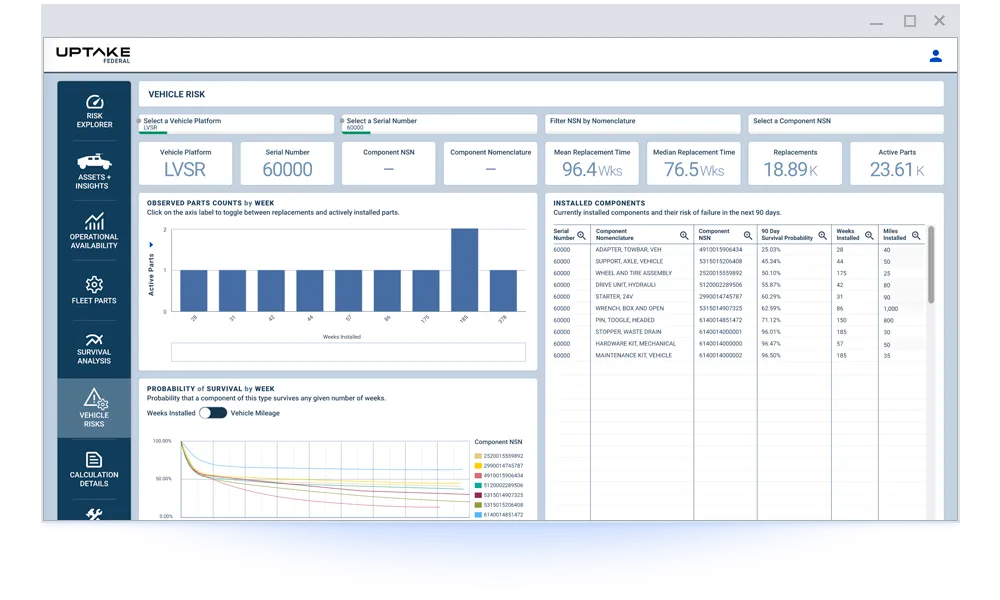Viewport: 1000px width, 600px height.
Task: Click the bar for week 28
Action: tap(193, 291)
